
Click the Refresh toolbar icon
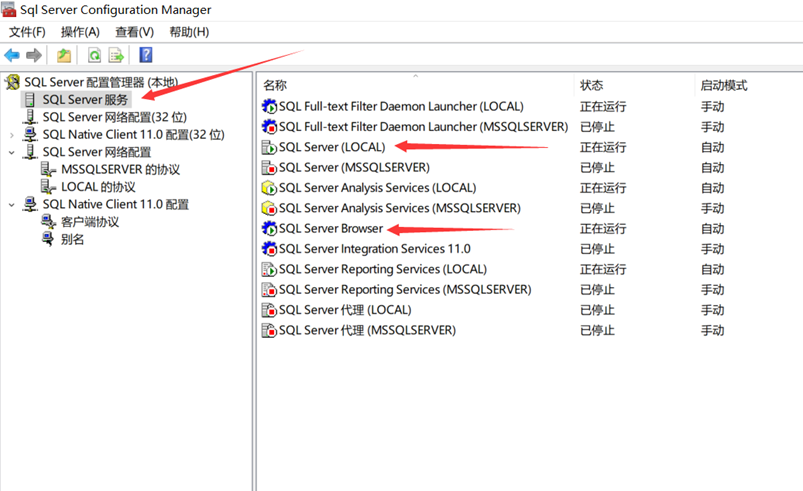pos(94,55)
